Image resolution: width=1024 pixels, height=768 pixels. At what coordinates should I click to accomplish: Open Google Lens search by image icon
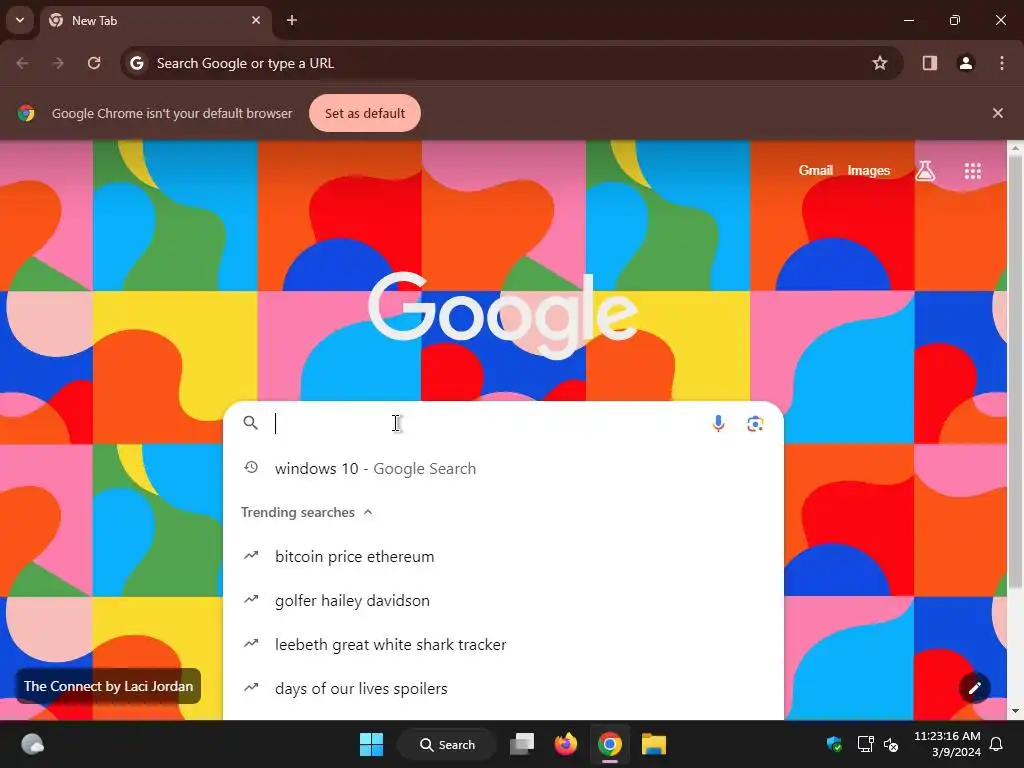[755, 423]
